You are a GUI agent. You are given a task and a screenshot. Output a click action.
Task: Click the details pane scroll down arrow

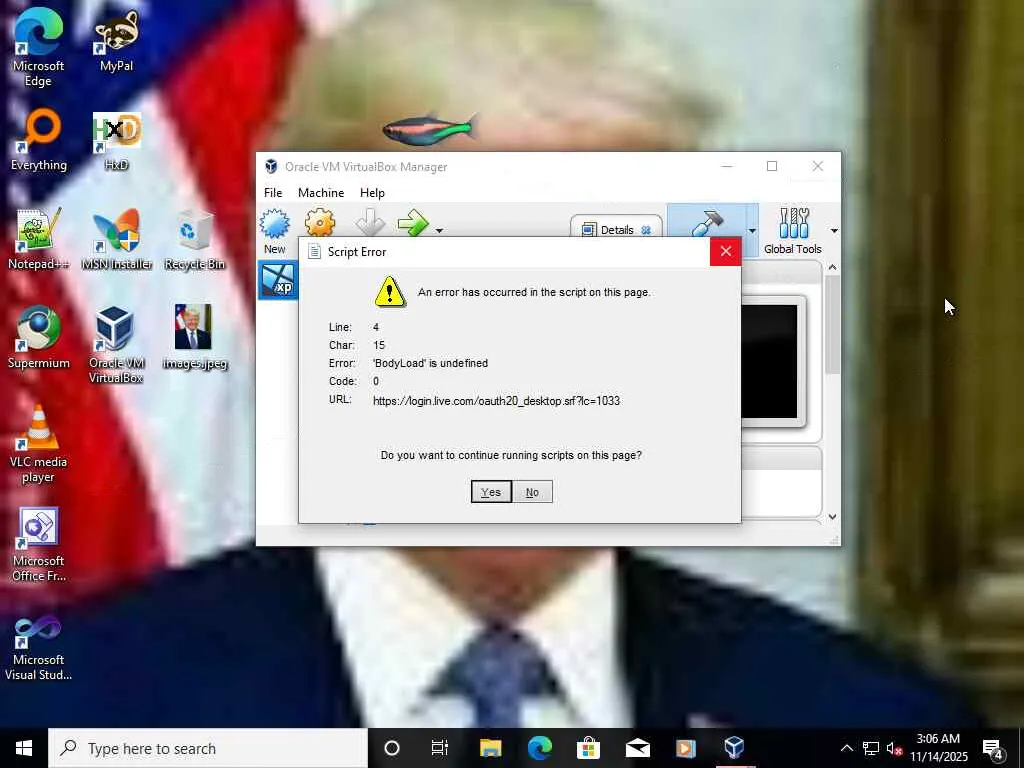[832, 517]
